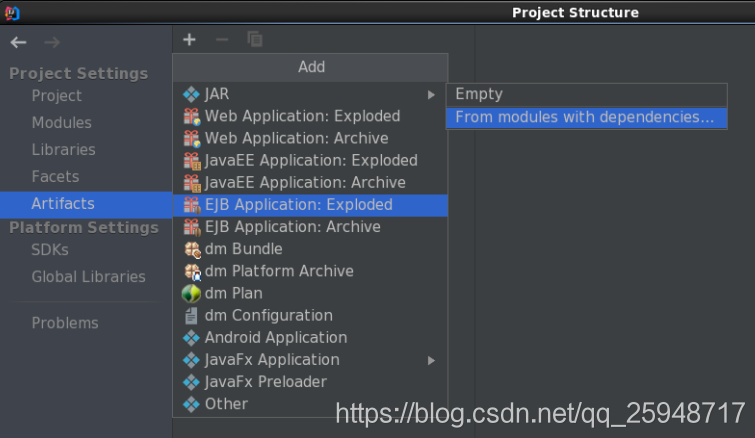Viewport: 755px width, 438px height.
Task: Choose Android Application artifact type
Action: pyautogui.click(x=310, y=337)
